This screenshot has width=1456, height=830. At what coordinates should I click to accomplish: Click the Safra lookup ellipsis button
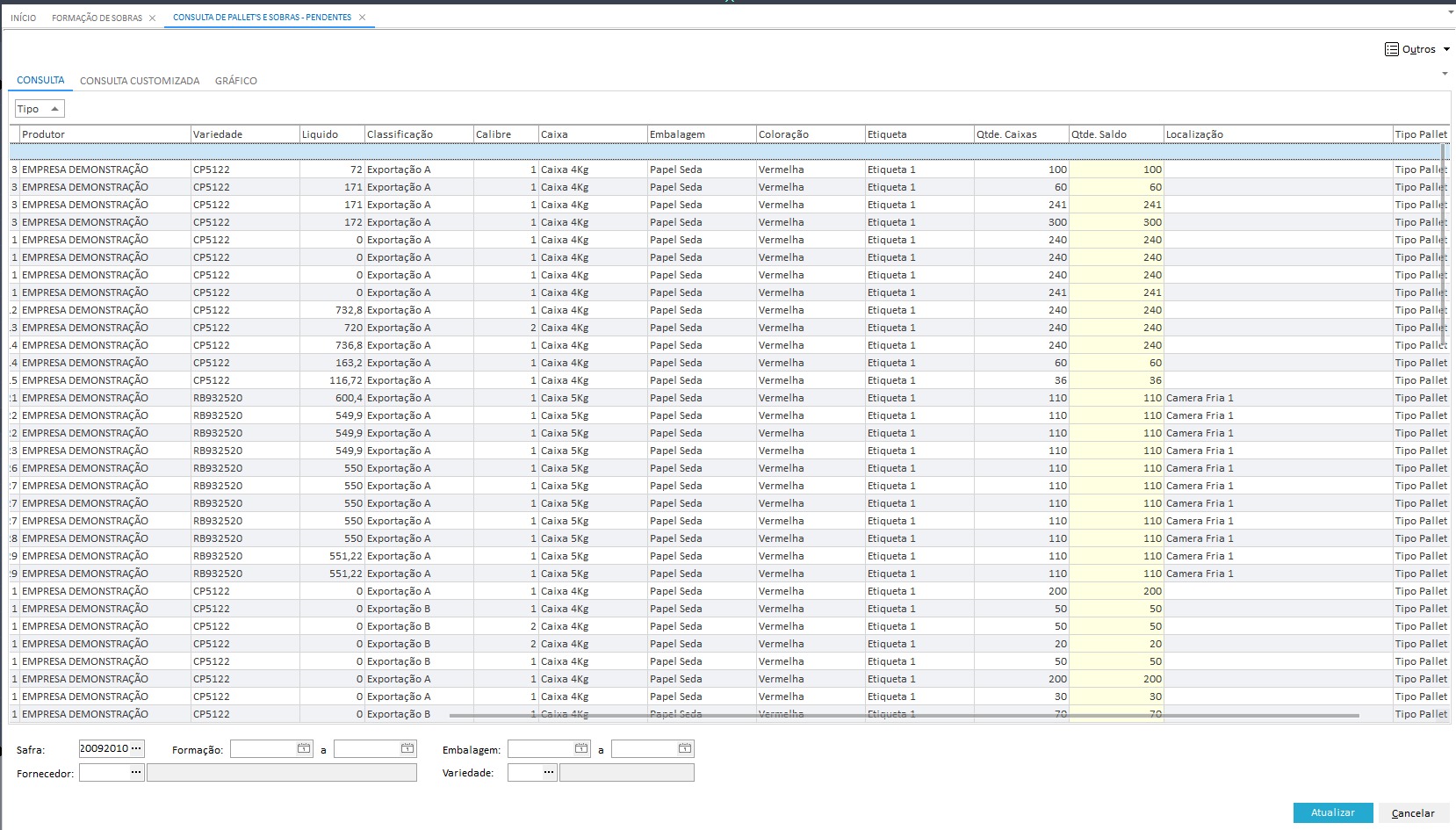[x=136, y=748]
